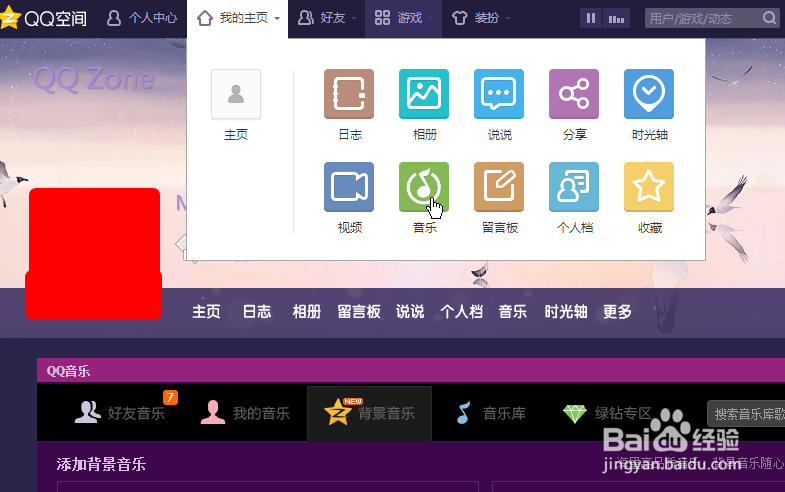Click the search magnifier icon
The height and width of the screenshot is (492, 785).
tap(769, 19)
